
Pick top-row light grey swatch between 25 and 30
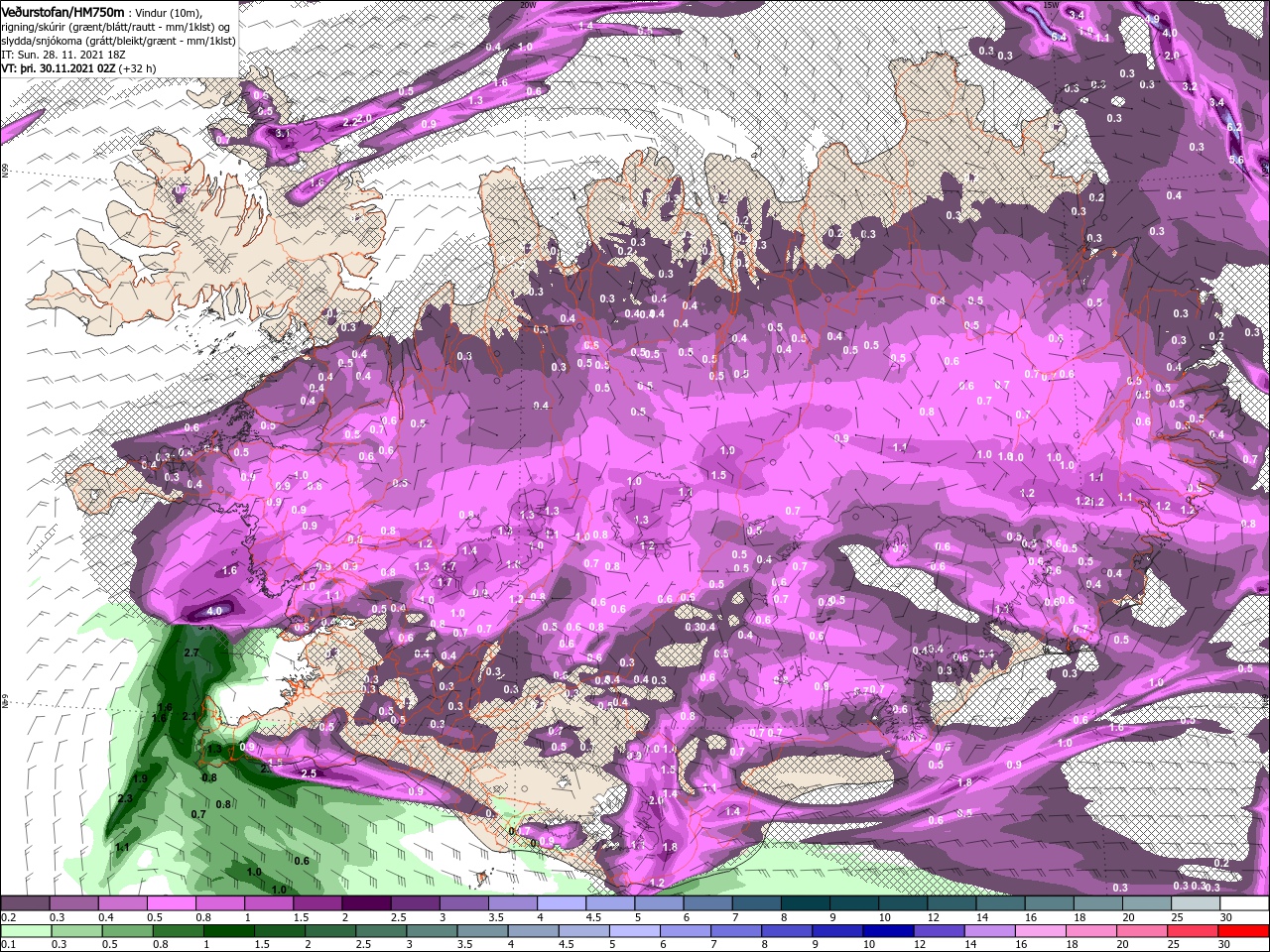point(1196,903)
